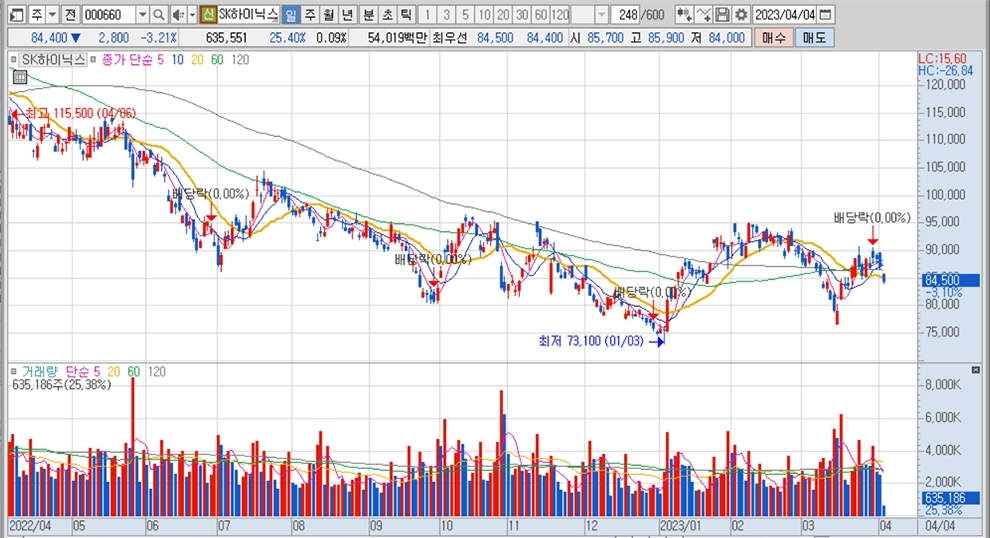Viewport: 990px width, 538px height.
Task: Click the add candlestick chart icon
Action: pyautogui.click(x=684, y=15)
